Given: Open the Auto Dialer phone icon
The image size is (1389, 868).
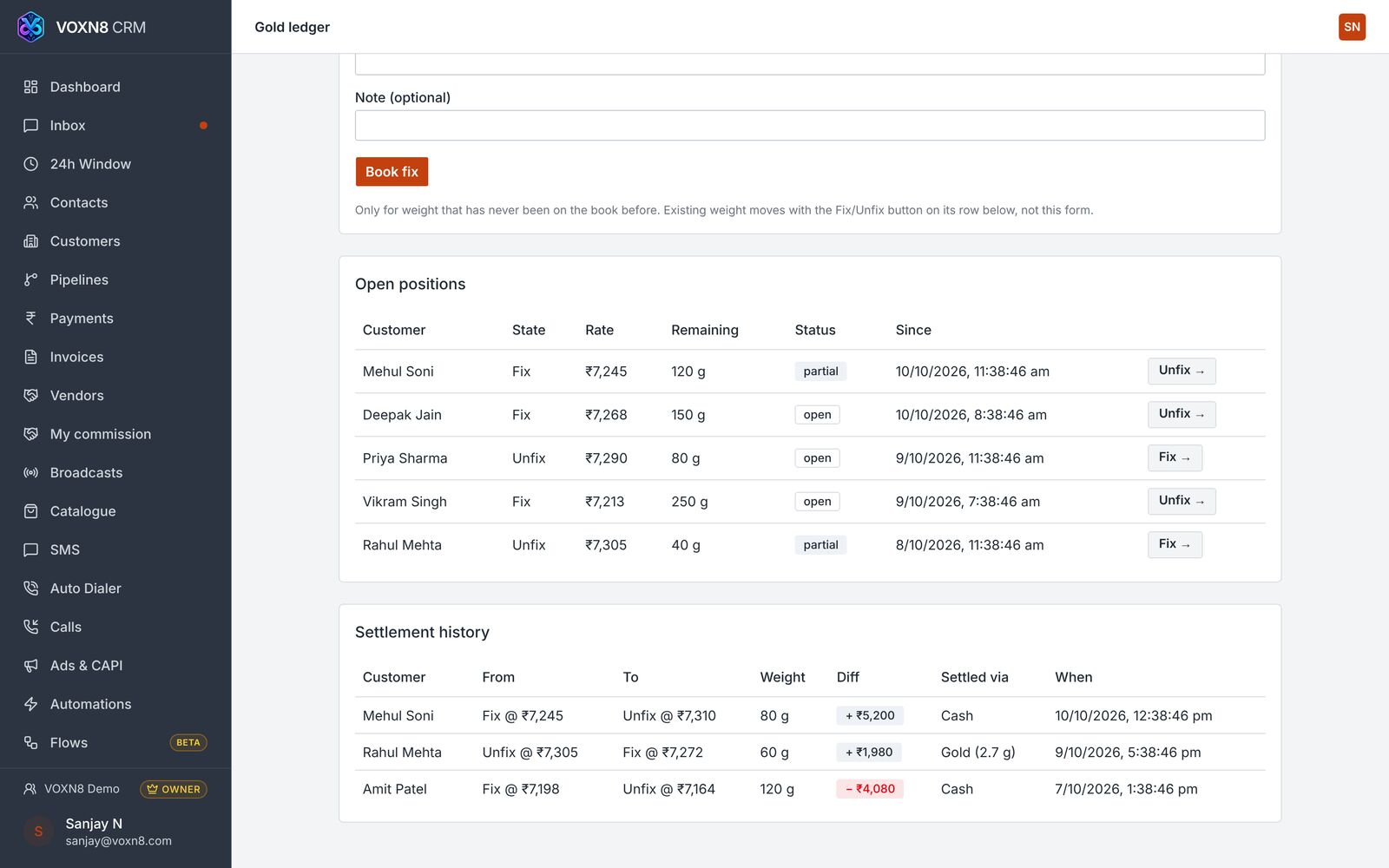Looking at the screenshot, I should (31, 589).
